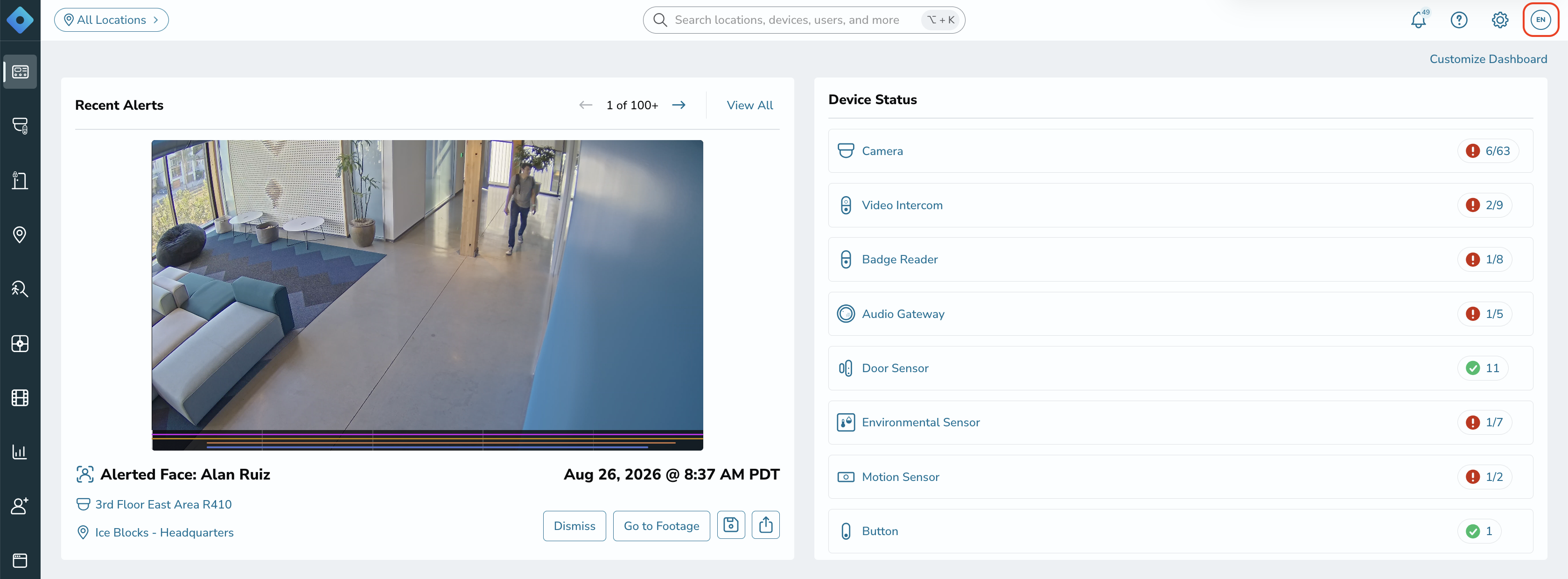Screen dimensions: 1568x579
Task: Click the View All alerts link
Action: [750, 106]
